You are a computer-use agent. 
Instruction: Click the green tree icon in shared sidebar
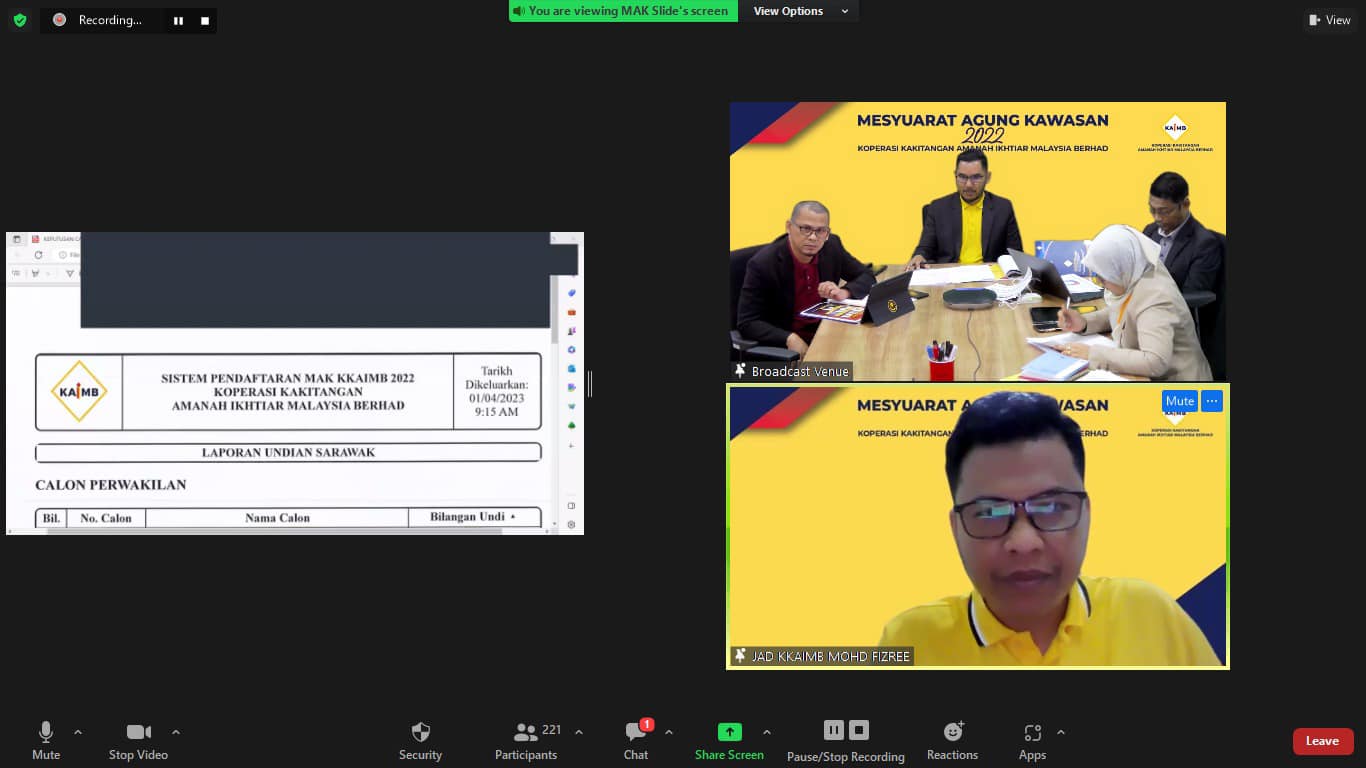tap(571, 425)
